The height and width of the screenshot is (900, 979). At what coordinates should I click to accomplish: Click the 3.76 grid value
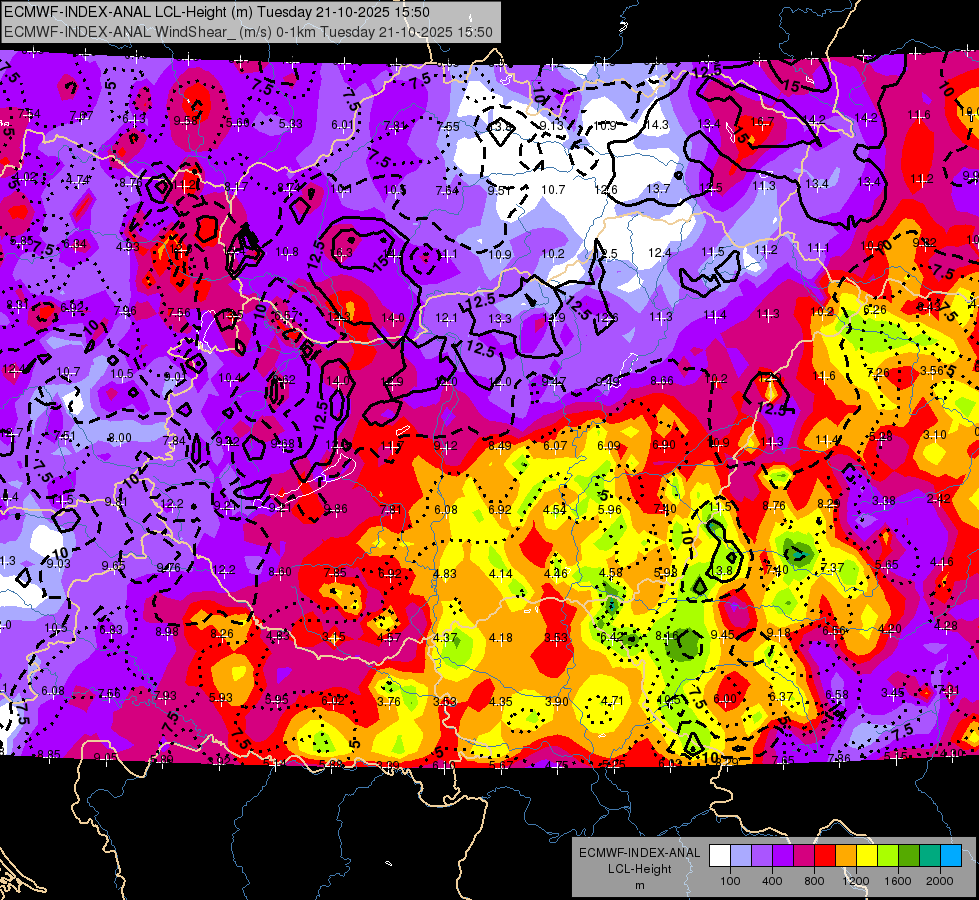click(388, 701)
